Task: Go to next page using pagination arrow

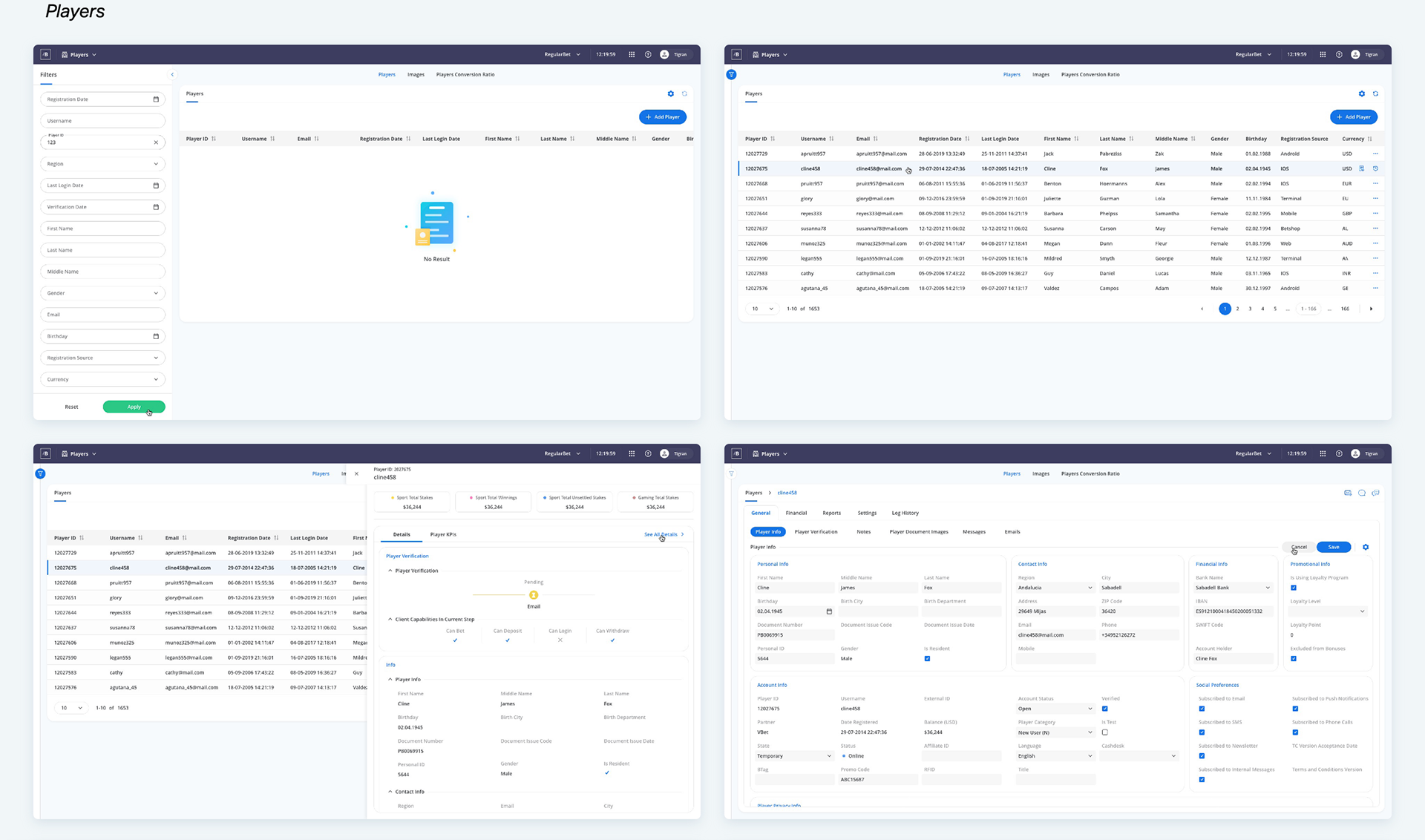Action: 1371,309
